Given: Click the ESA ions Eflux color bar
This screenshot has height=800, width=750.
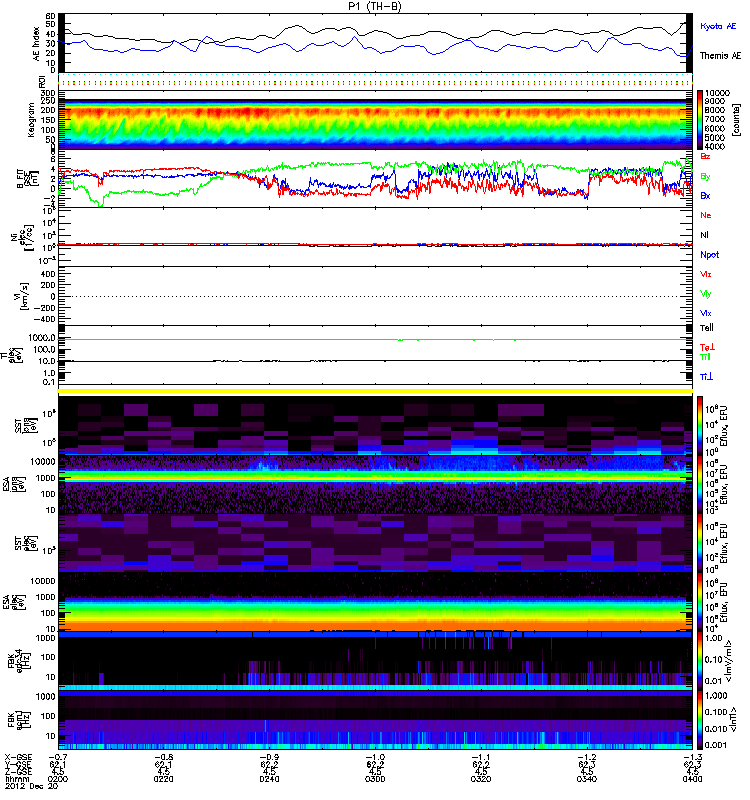Looking at the screenshot, I should coord(700,484).
